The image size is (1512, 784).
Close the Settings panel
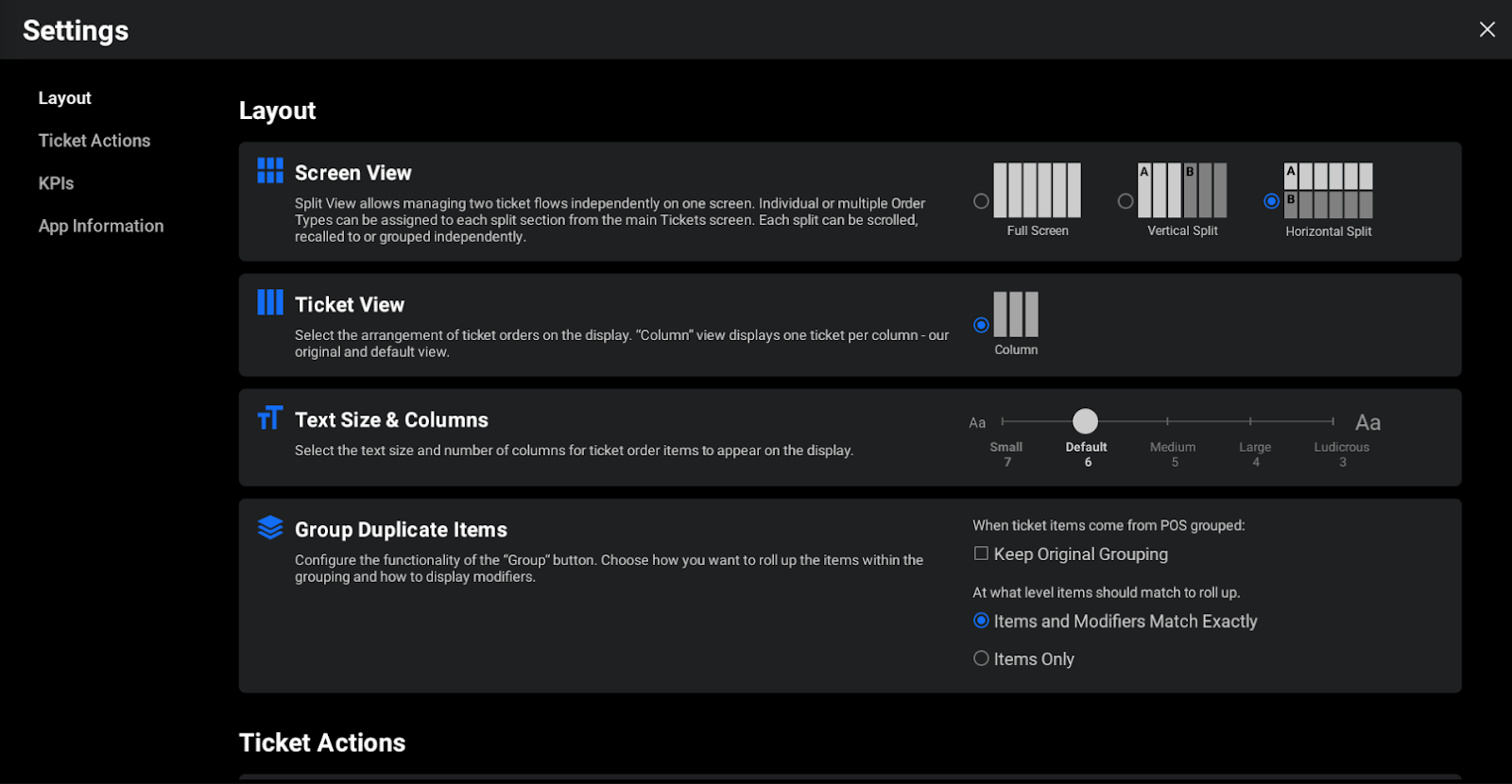[x=1486, y=29]
